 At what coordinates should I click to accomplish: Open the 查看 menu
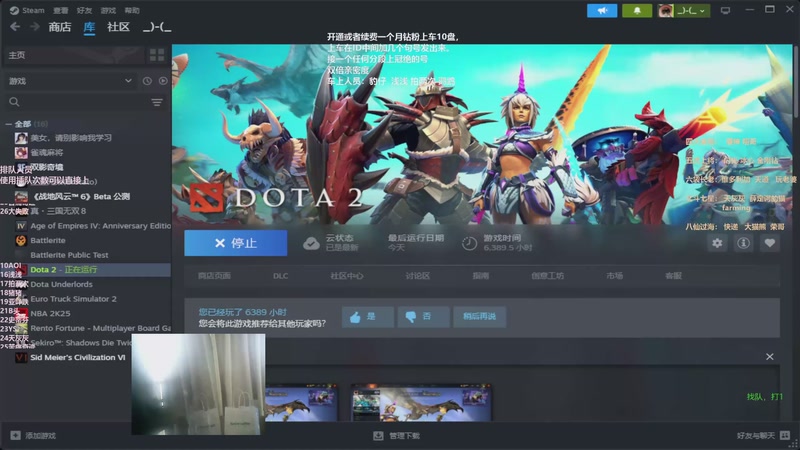(x=61, y=10)
